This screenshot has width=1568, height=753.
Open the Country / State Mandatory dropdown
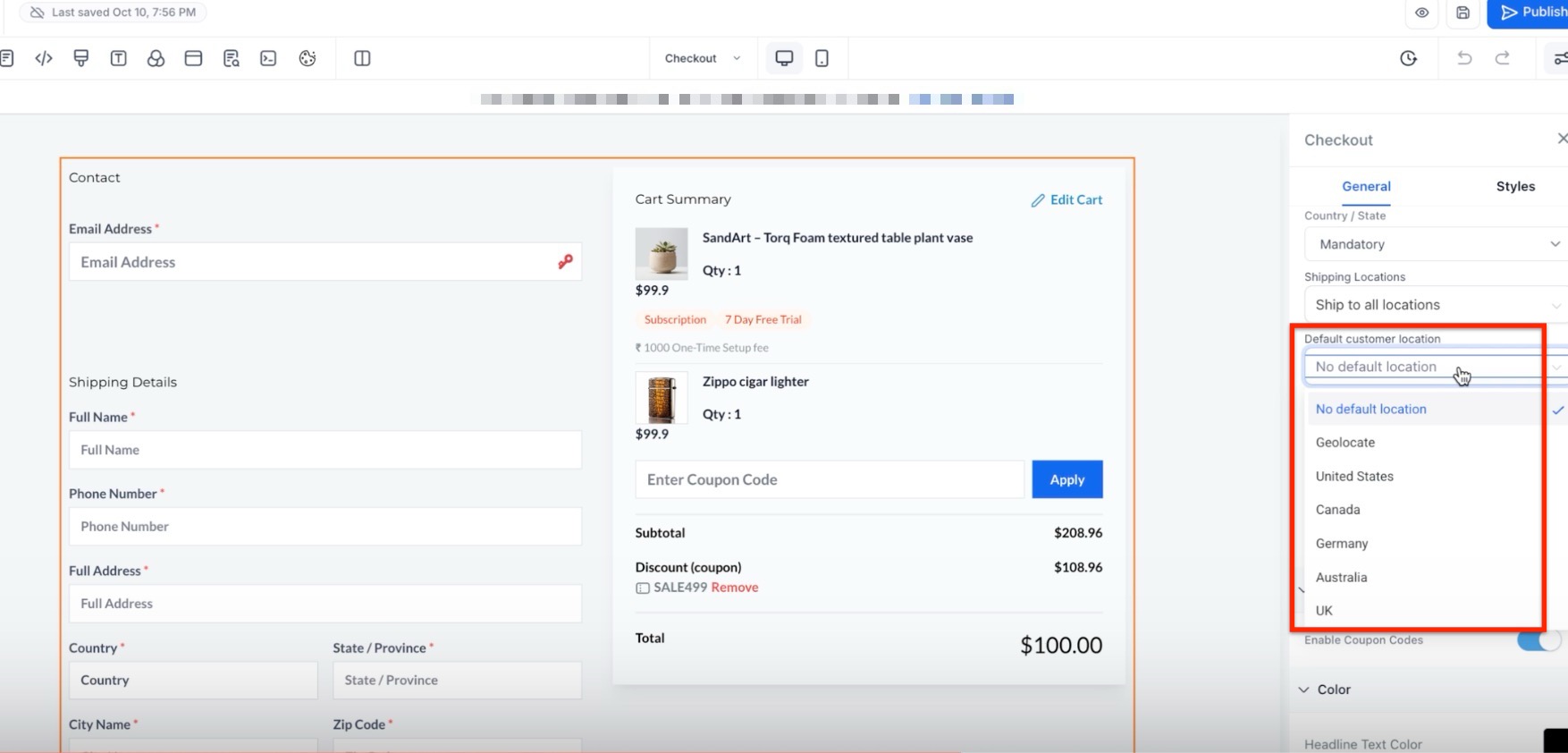tap(1435, 244)
